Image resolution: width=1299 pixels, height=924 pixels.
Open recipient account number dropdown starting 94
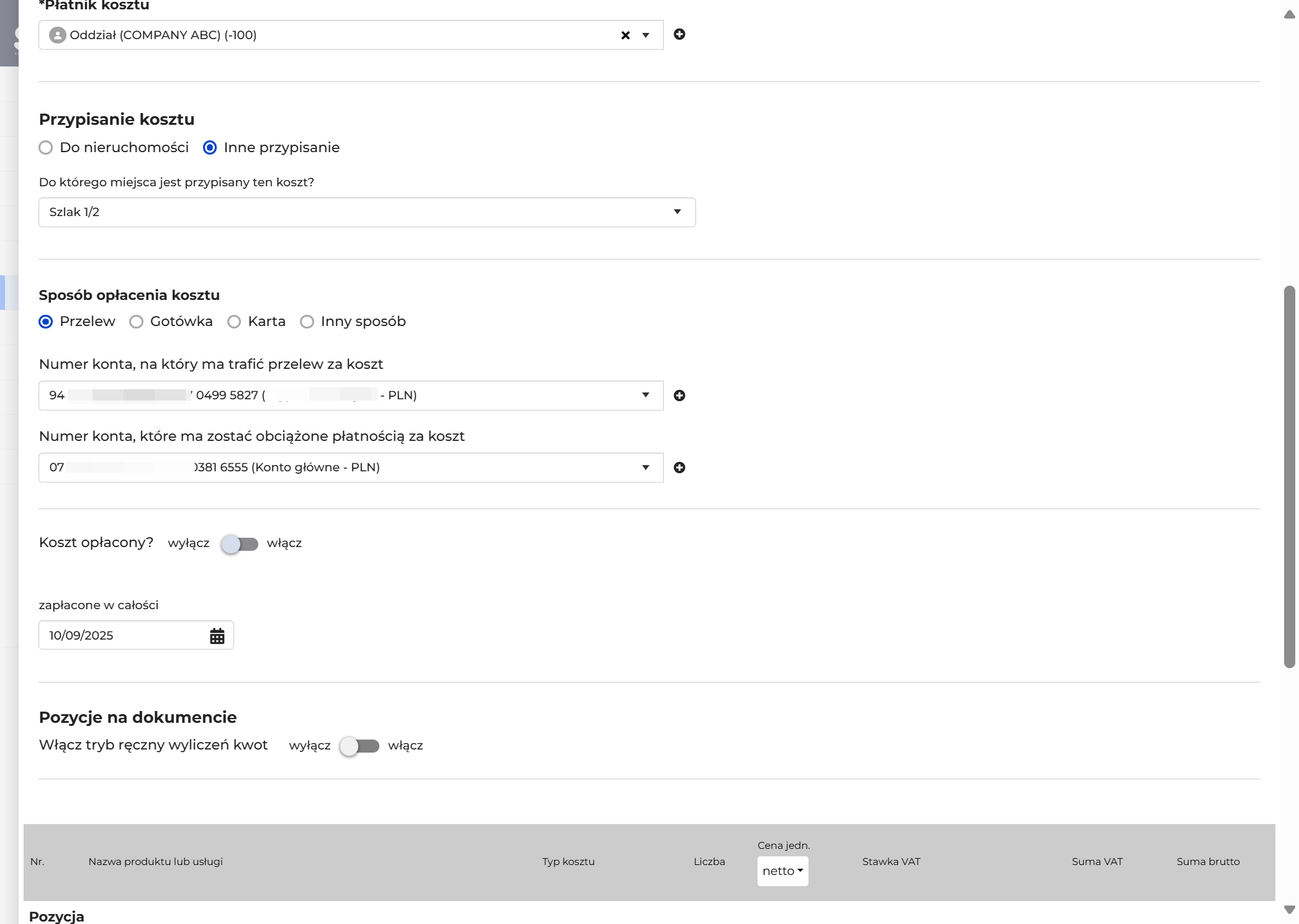pyautogui.click(x=351, y=396)
